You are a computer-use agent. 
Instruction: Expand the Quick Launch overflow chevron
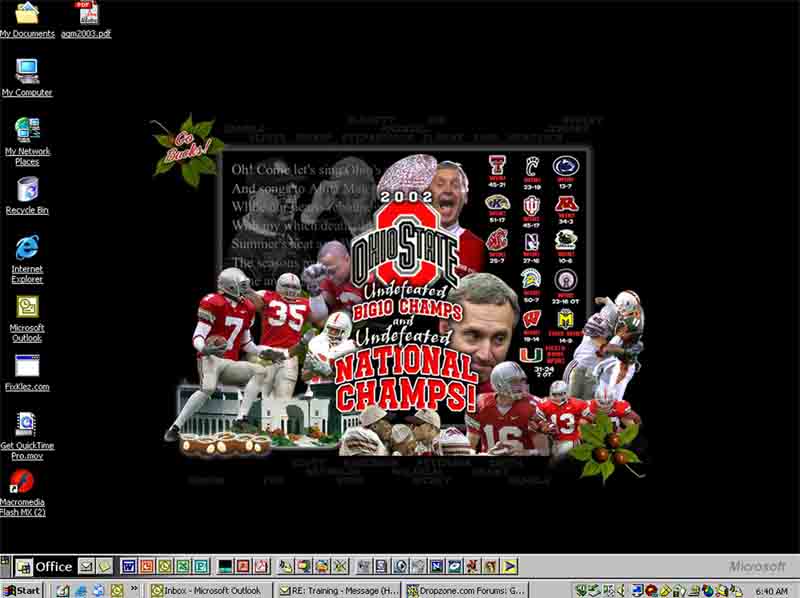point(134,590)
